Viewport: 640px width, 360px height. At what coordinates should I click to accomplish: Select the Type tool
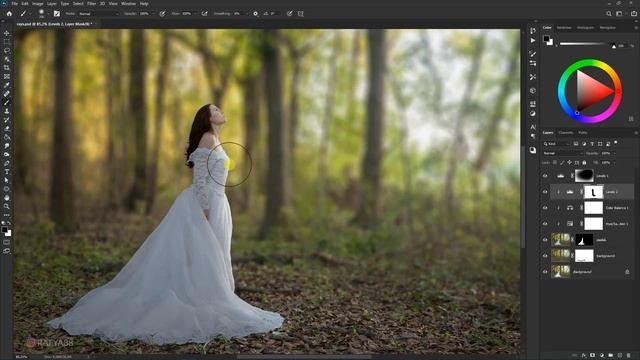7,172
